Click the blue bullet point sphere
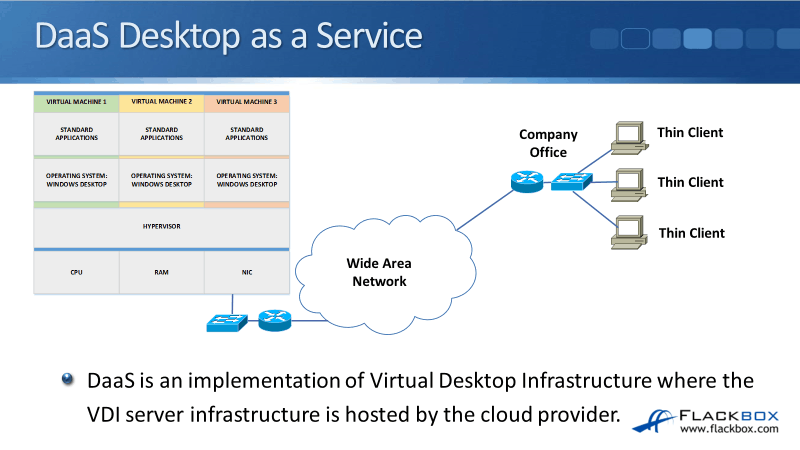Screen dimensions: 800x450 click(x=67, y=379)
